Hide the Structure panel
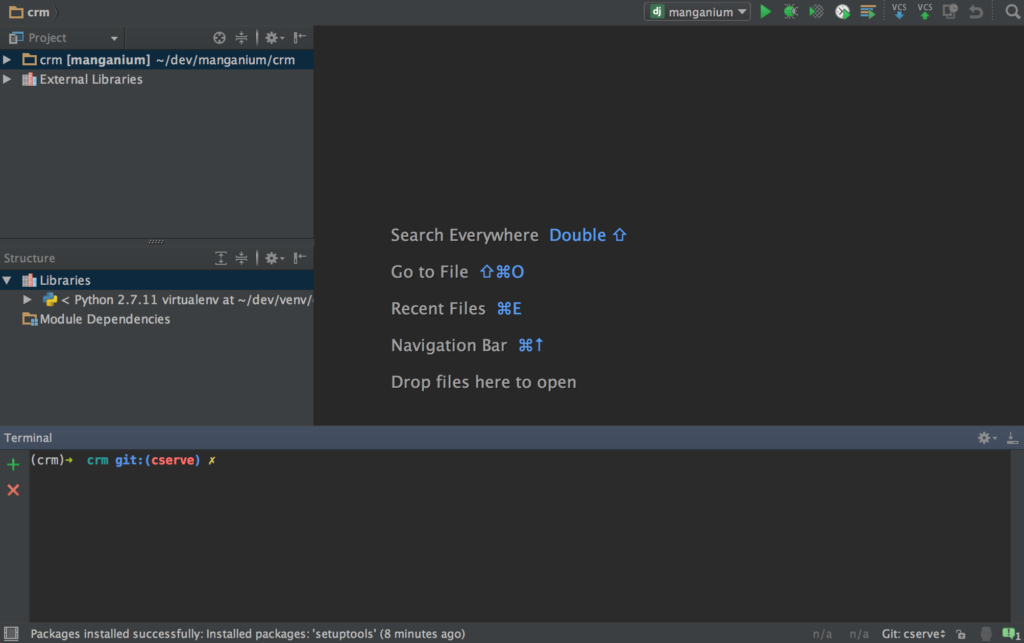Viewport: 1024px width, 643px height. click(x=299, y=257)
